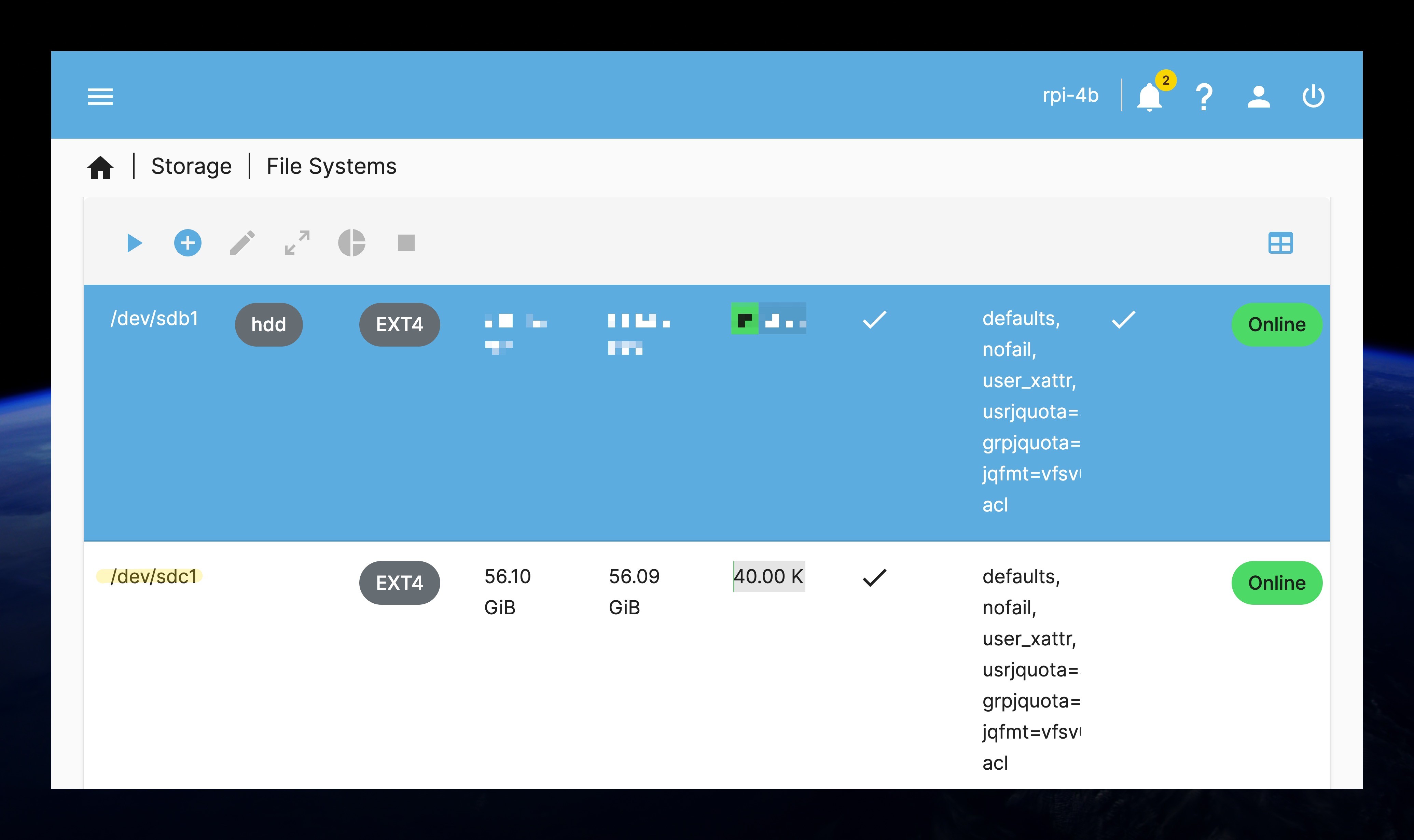The width and height of the screenshot is (1414, 840).
Task: Open the user account menu
Action: coord(1258,96)
